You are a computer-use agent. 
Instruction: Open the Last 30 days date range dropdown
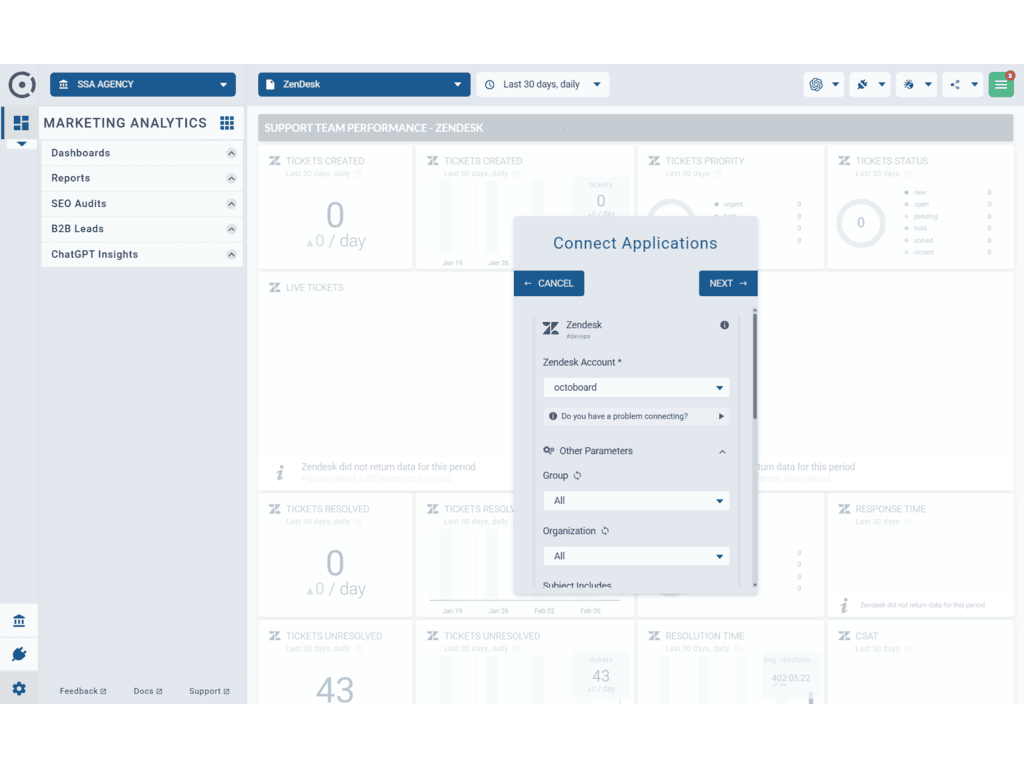tap(543, 85)
